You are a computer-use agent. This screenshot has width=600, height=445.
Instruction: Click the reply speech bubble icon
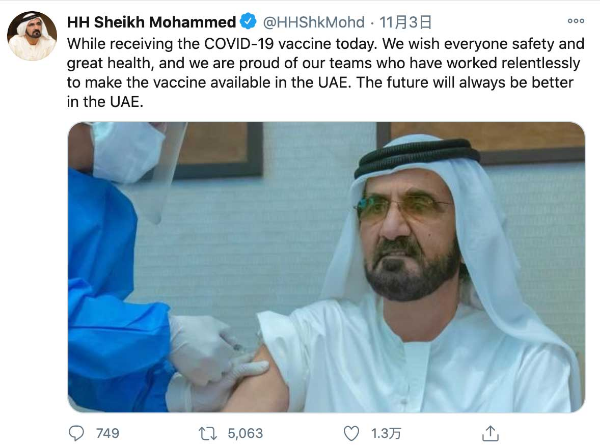[77, 433]
